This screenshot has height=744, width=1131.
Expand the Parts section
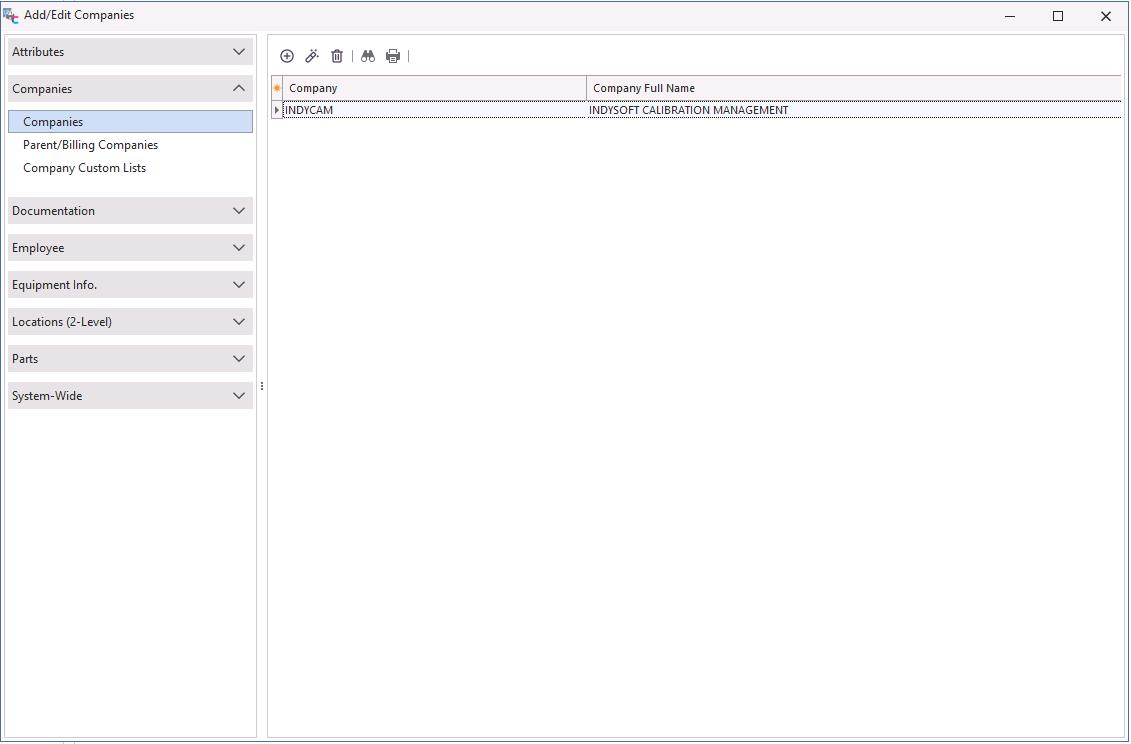pos(130,359)
